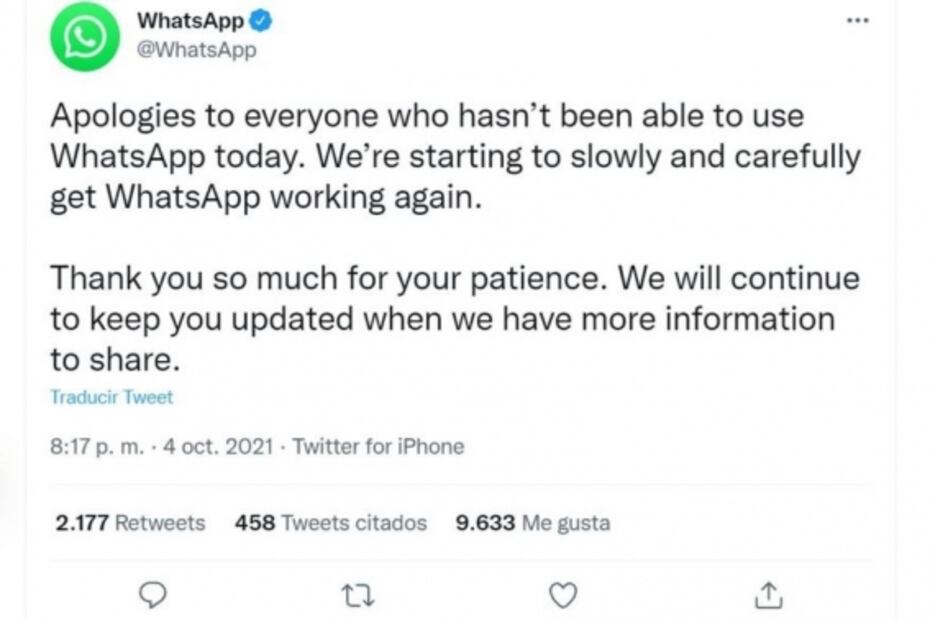Click the Twitter for iPhone source label
The height and width of the screenshot is (620, 930).
[378, 446]
